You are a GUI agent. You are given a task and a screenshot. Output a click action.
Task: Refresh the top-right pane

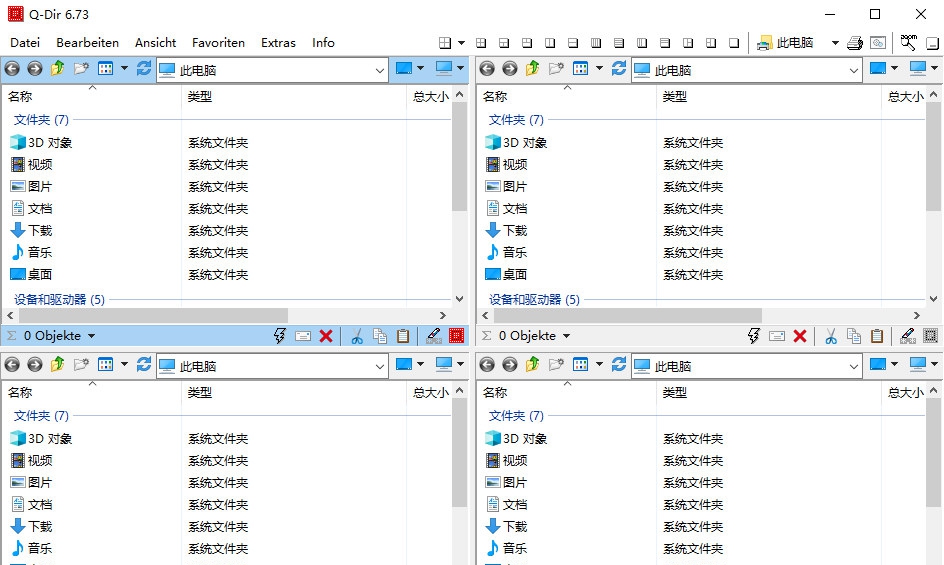(x=619, y=68)
